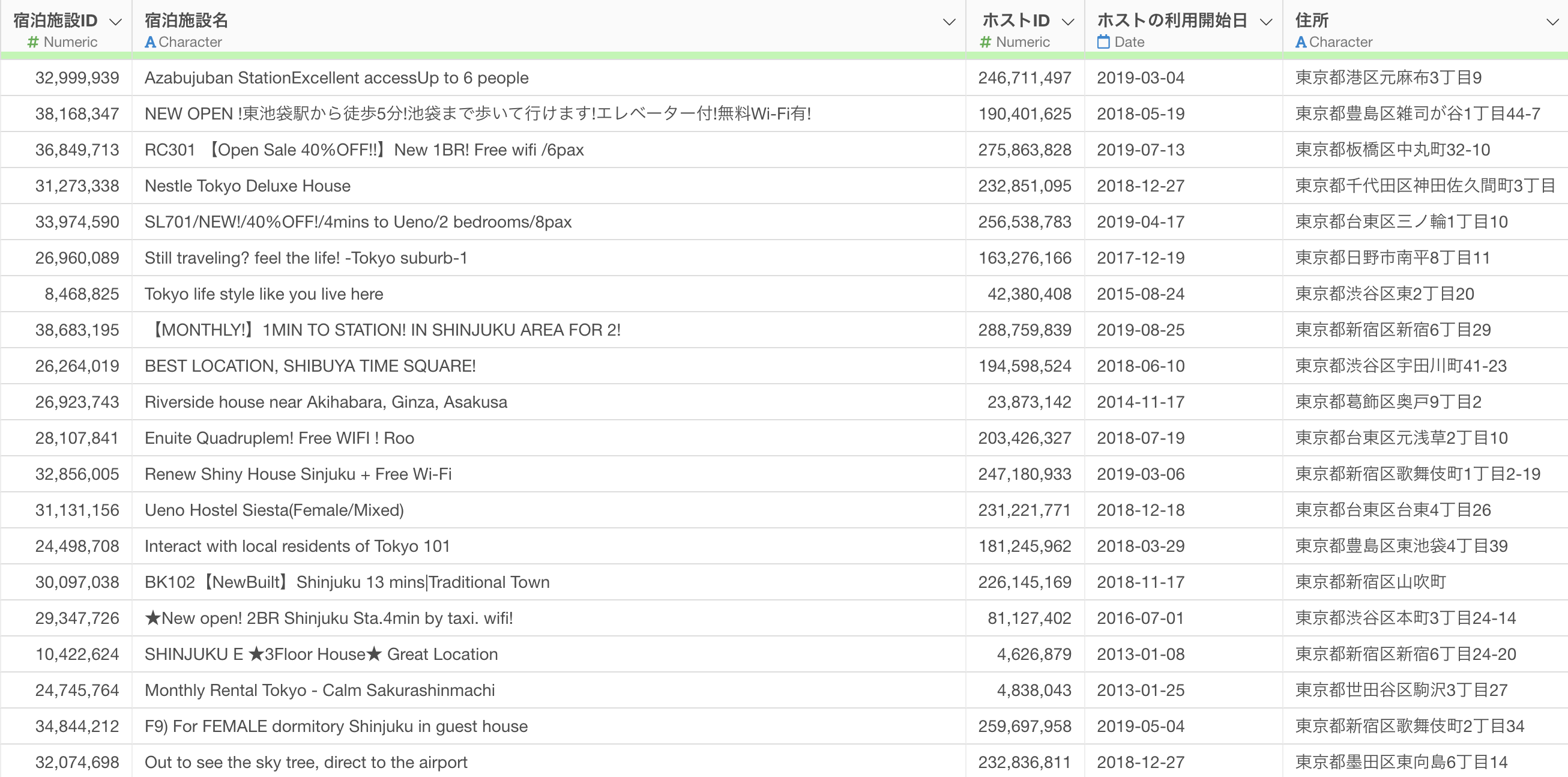Click the Character A icon under 宿泊施設名
The height and width of the screenshot is (777, 1568).
click(150, 42)
